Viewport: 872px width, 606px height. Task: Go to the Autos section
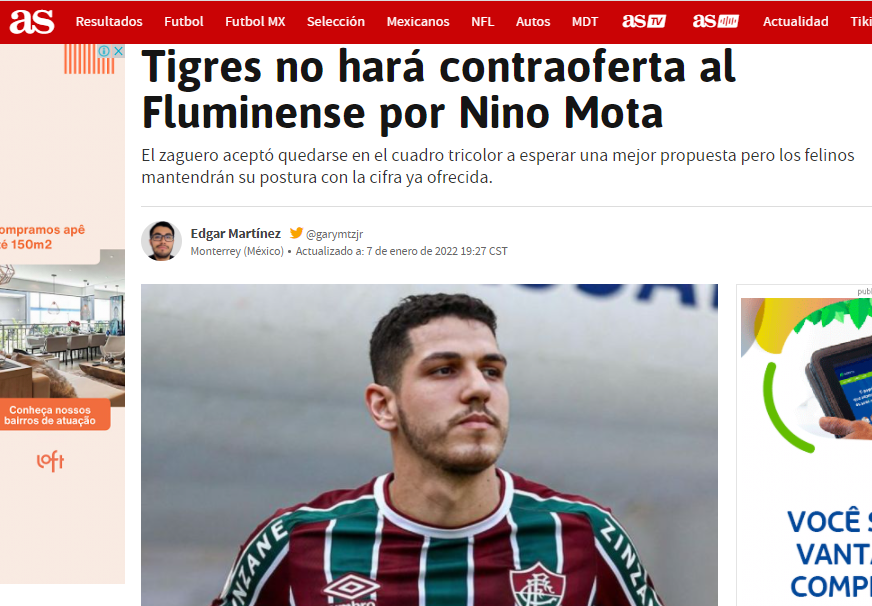click(533, 22)
